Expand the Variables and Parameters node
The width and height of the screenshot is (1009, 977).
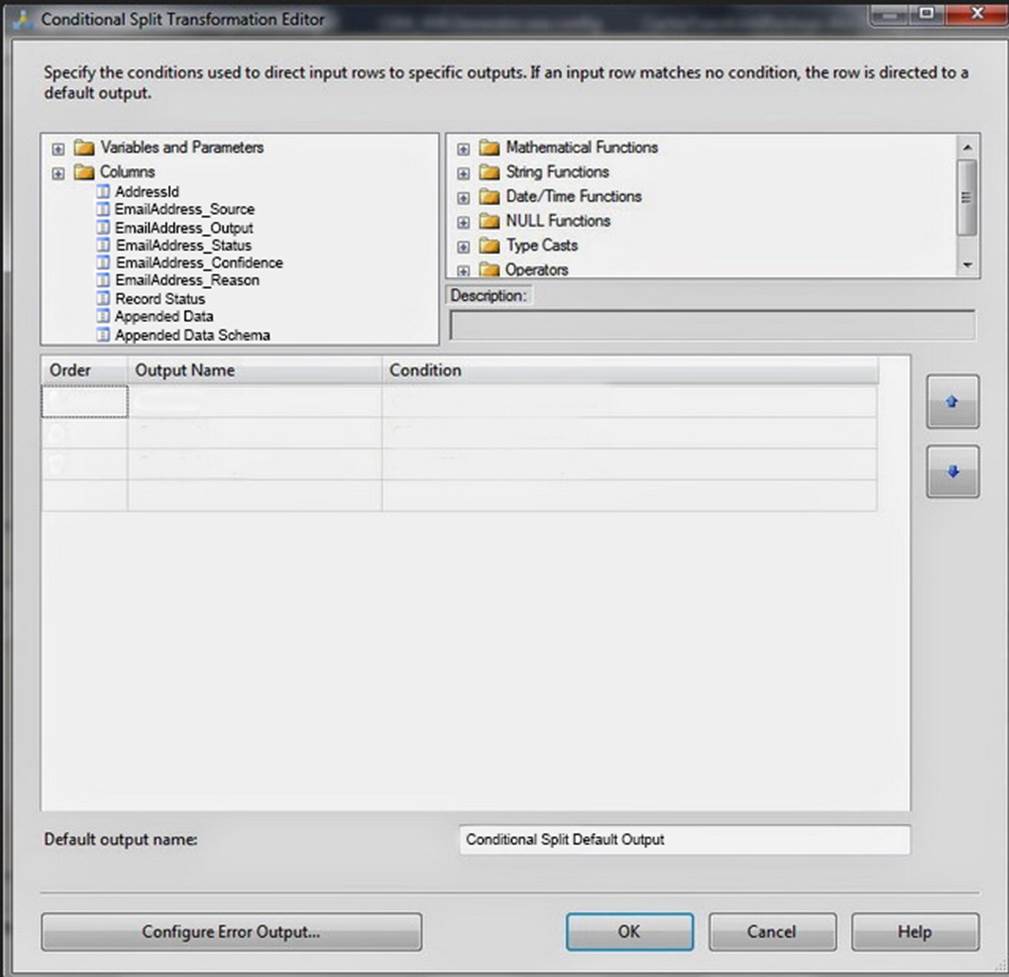(59, 148)
